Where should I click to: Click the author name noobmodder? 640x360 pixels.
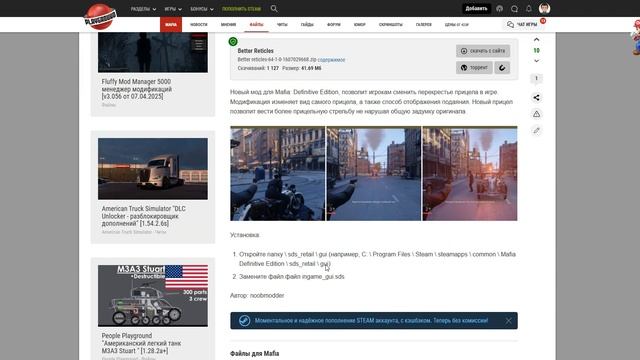coord(267,296)
